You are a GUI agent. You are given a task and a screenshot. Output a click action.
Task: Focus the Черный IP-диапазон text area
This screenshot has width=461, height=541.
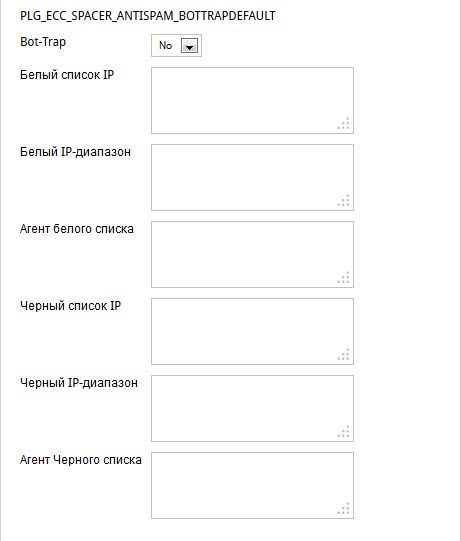point(253,408)
